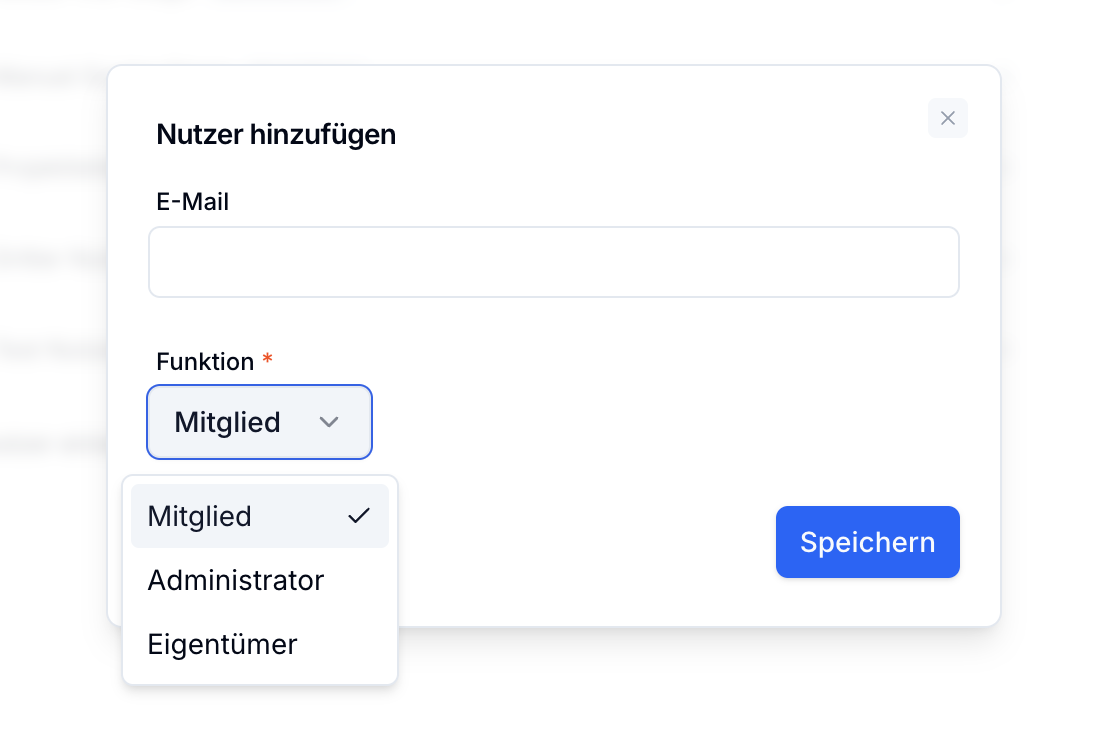The height and width of the screenshot is (736, 1094).
Task: Click the Funktion field label
Action: (x=205, y=362)
